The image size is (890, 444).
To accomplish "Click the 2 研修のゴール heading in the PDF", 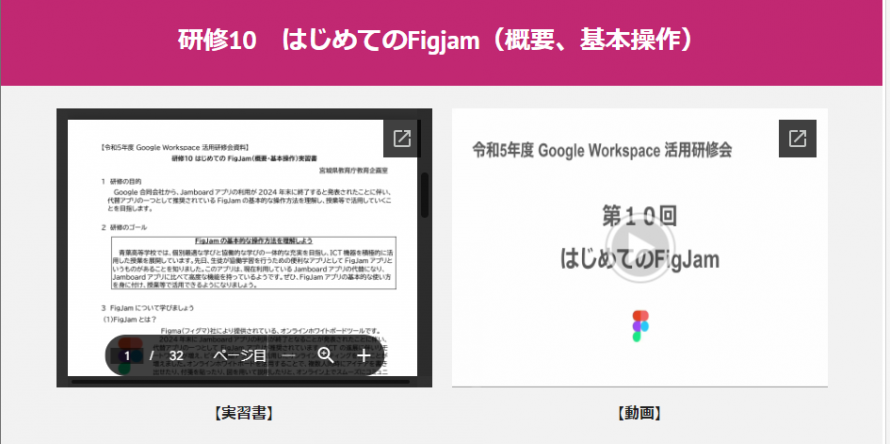I will pos(124,227).
